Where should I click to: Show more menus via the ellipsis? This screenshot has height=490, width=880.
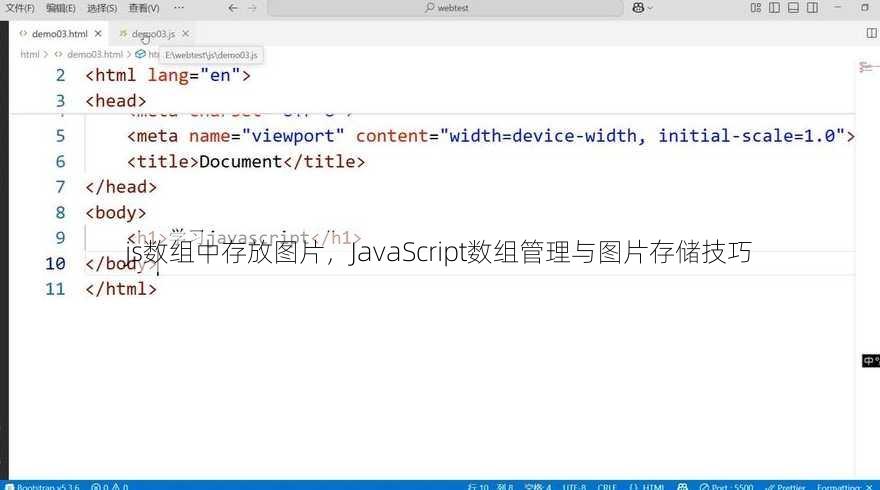point(178,8)
